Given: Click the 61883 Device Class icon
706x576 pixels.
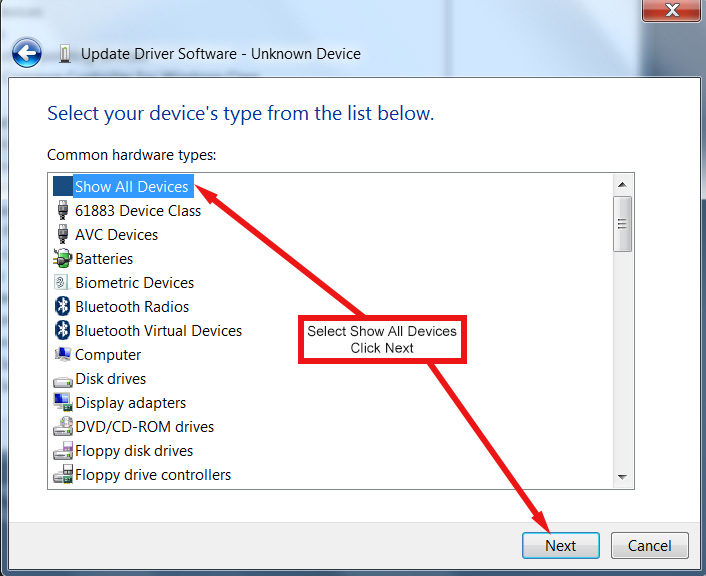Looking at the screenshot, I should 62,211.
